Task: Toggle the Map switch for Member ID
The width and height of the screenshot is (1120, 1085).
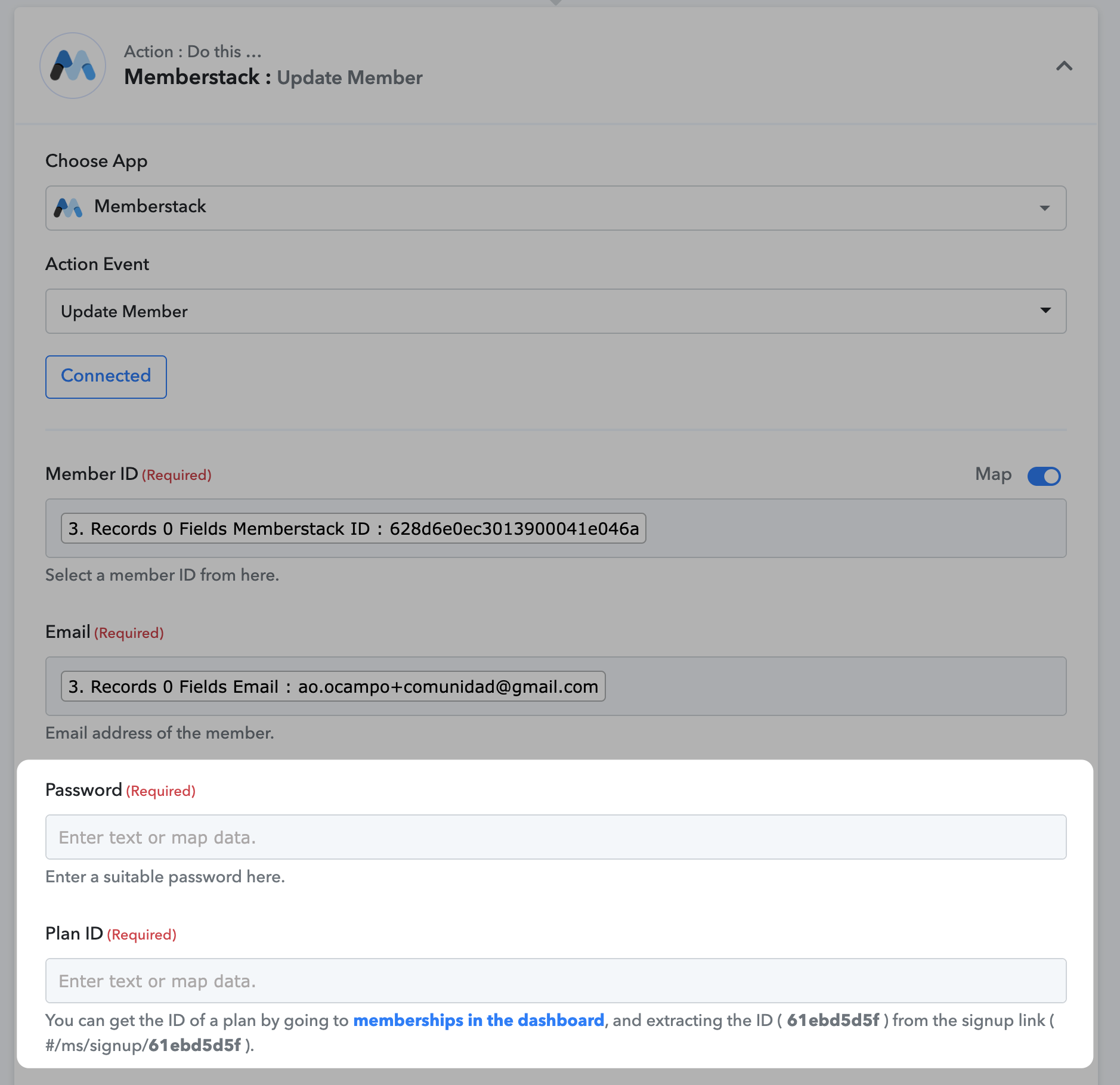Action: 1044,476
